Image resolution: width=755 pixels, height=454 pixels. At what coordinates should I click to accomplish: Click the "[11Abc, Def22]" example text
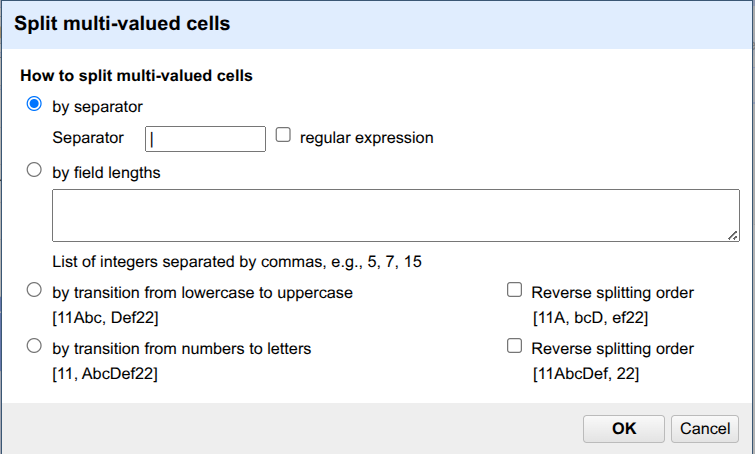coord(105,318)
